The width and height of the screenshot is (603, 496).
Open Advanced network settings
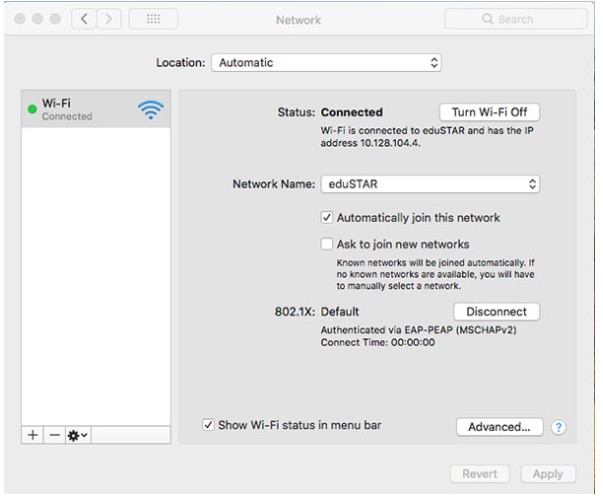[x=499, y=427]
